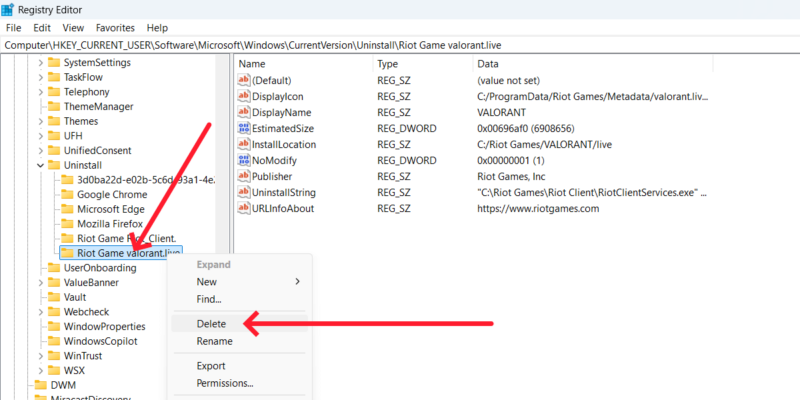Select the Mozilla Firefox key folder icon
800x400 pixels.
pyautogui.click(x=67, y=224)
